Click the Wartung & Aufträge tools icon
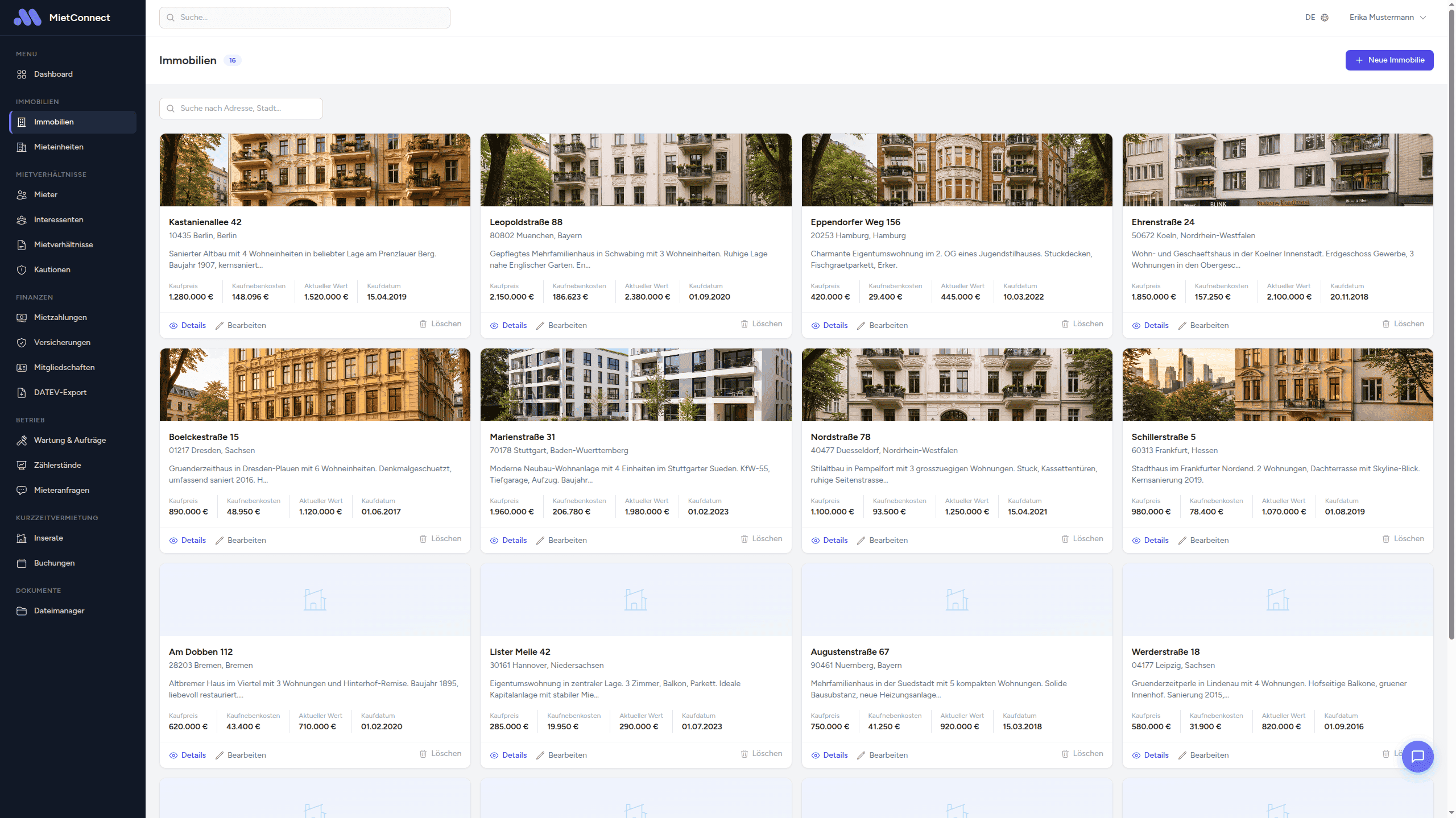Screen dimensions: 1456x818 coord(22,441)
